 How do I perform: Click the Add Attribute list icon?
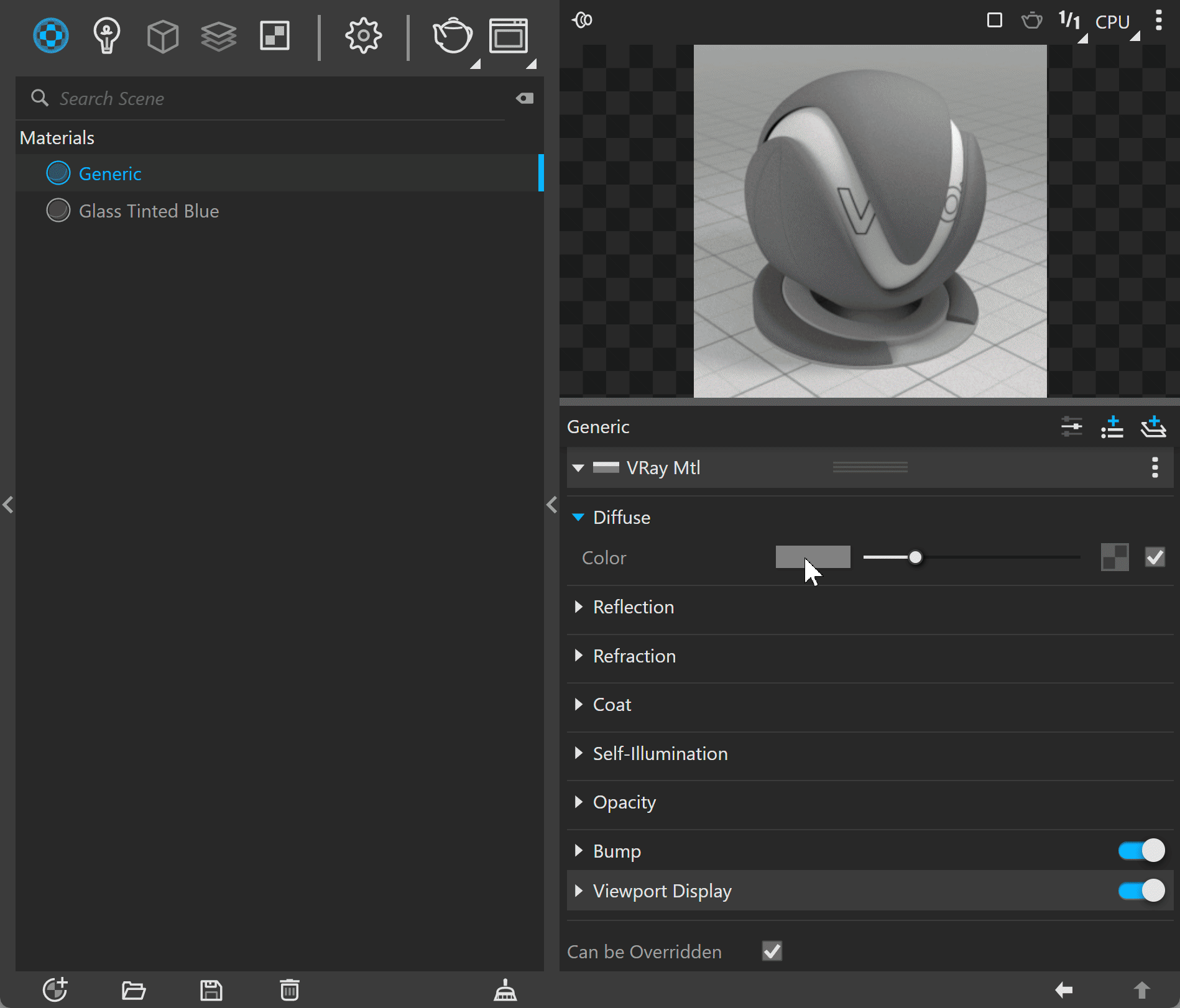click(x=1112, y=427)
